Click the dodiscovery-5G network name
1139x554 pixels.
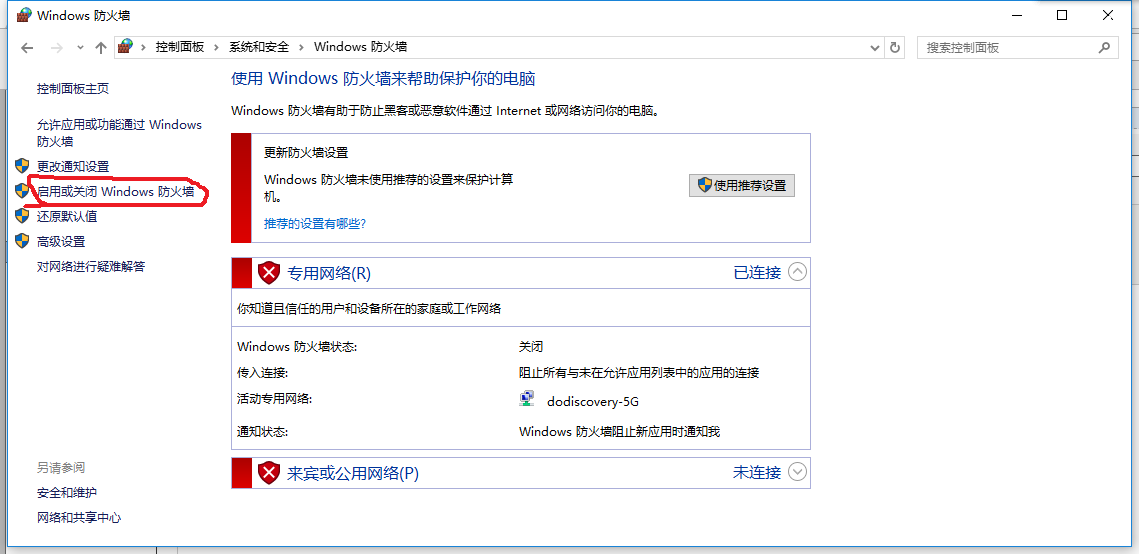(x=593, y=402)
